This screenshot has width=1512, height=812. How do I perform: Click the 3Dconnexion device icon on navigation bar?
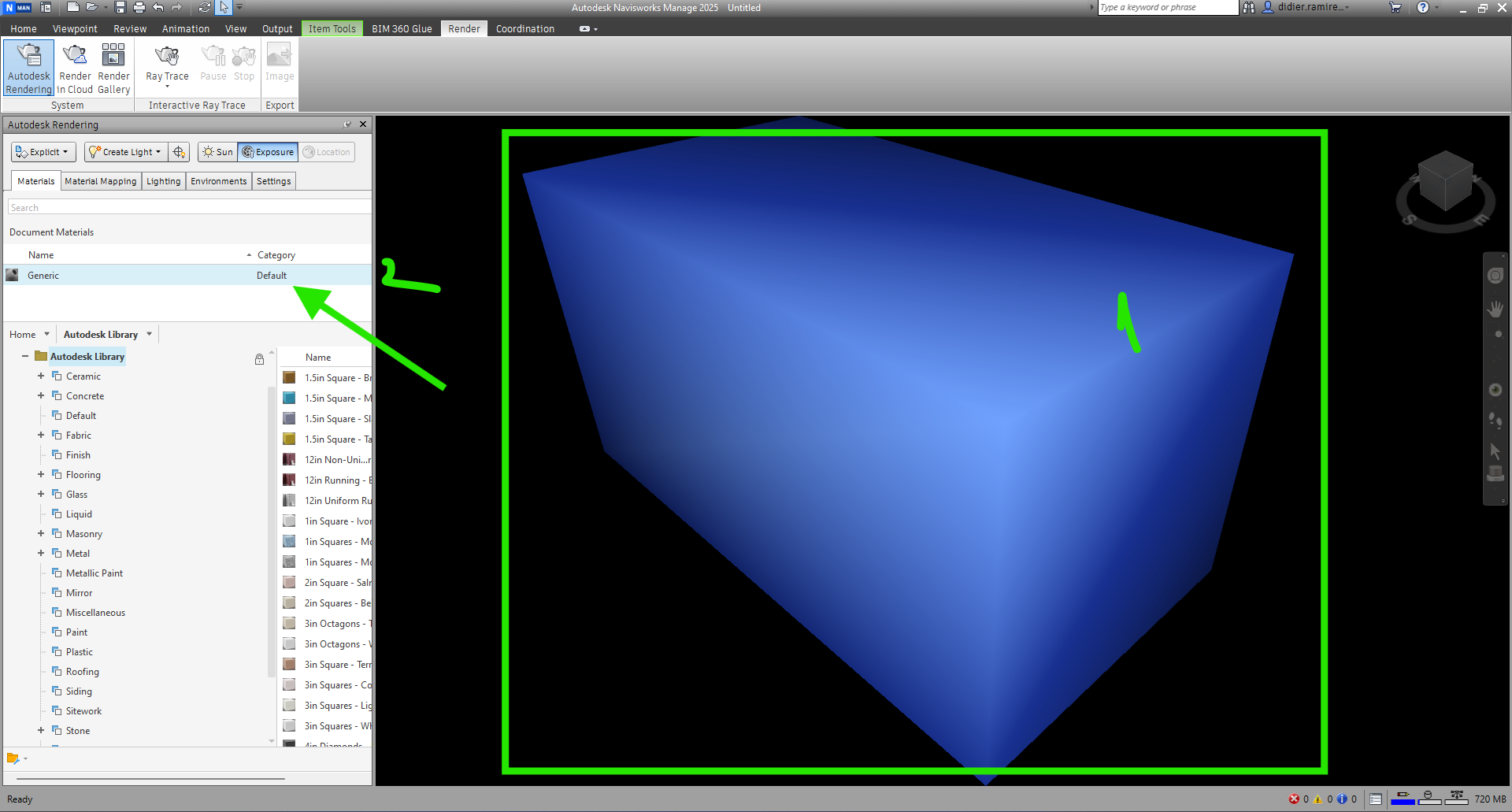click(1495, 474)
